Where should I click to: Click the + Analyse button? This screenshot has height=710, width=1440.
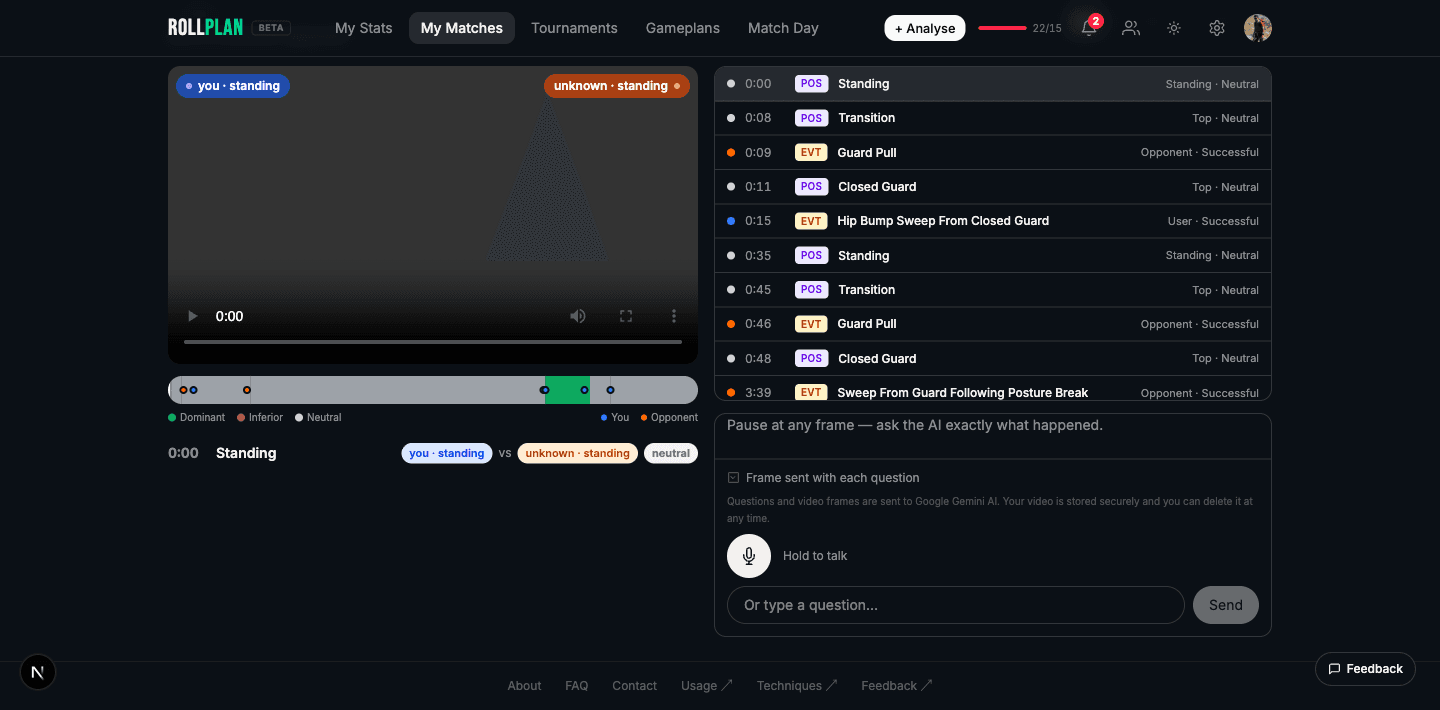click(x=925, y=28)
